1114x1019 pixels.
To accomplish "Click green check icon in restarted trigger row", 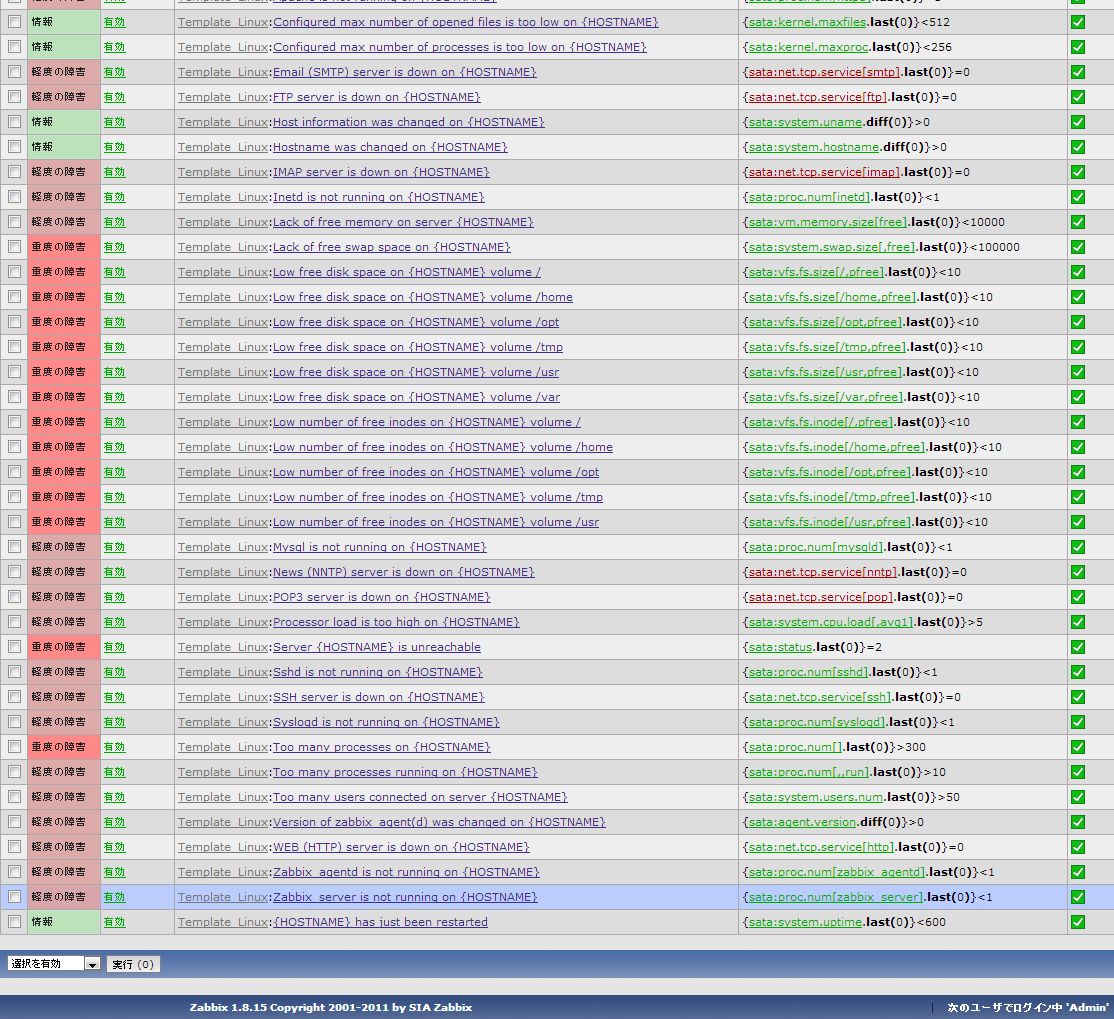I will (1077, 922).
